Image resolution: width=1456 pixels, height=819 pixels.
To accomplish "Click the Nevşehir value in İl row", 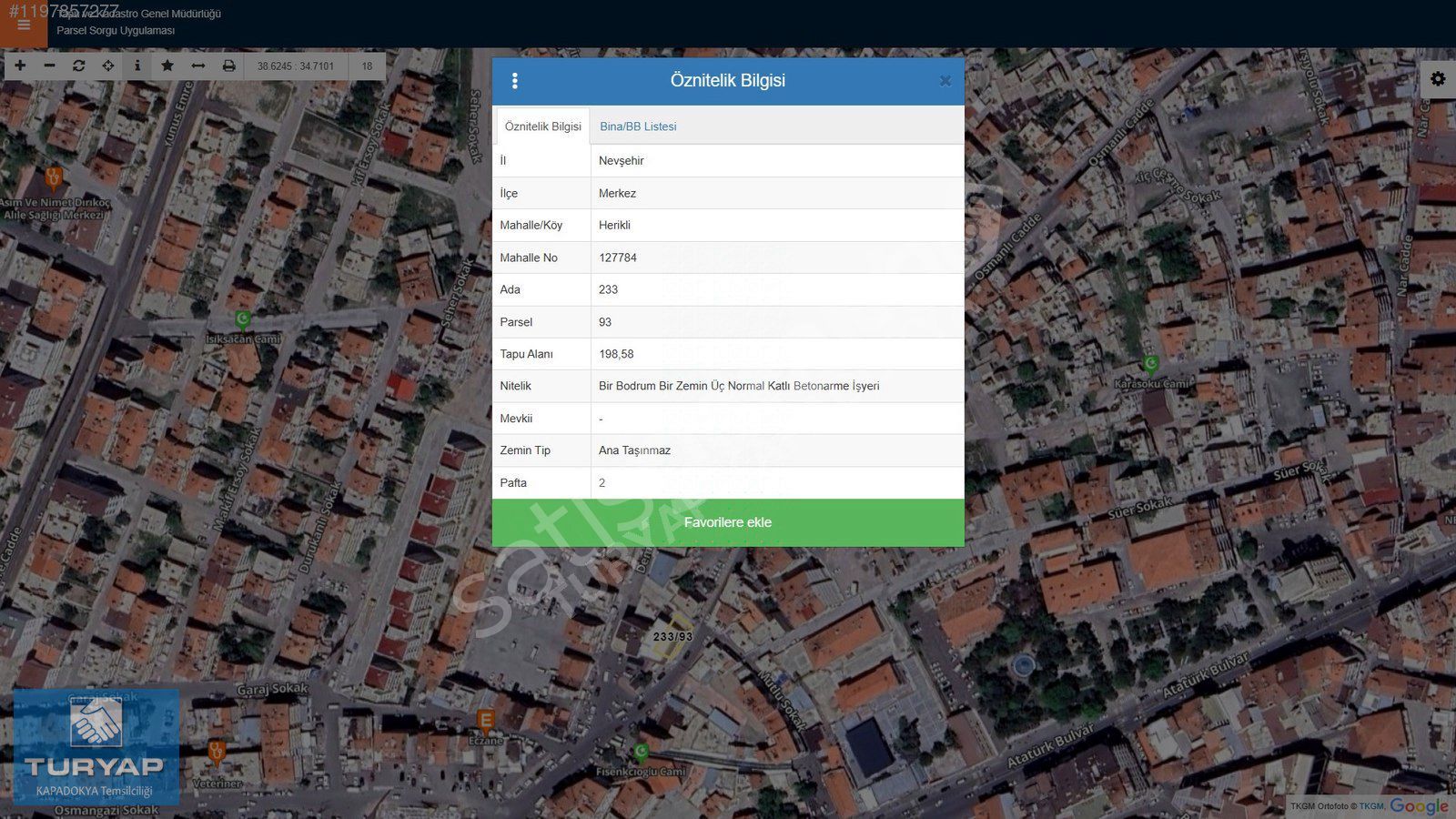I will (621, 161).
